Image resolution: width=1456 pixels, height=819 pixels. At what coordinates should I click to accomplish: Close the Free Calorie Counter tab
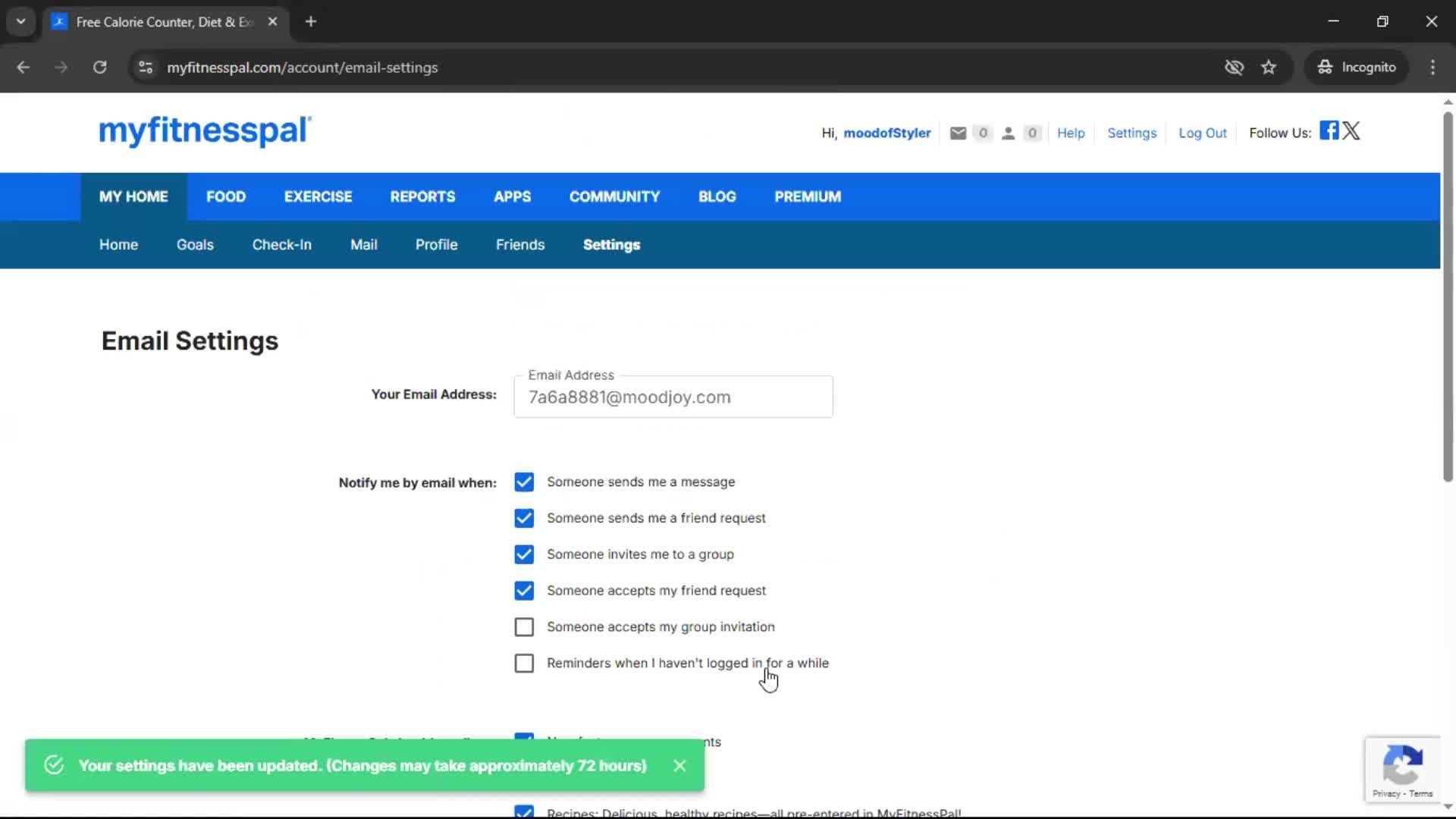click(272, 22)
